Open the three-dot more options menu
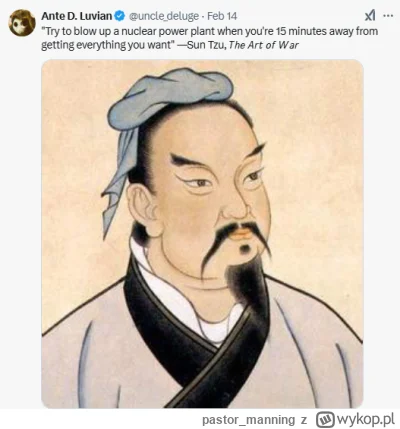Screen dimensions: 400x429 tap(388, 15)
